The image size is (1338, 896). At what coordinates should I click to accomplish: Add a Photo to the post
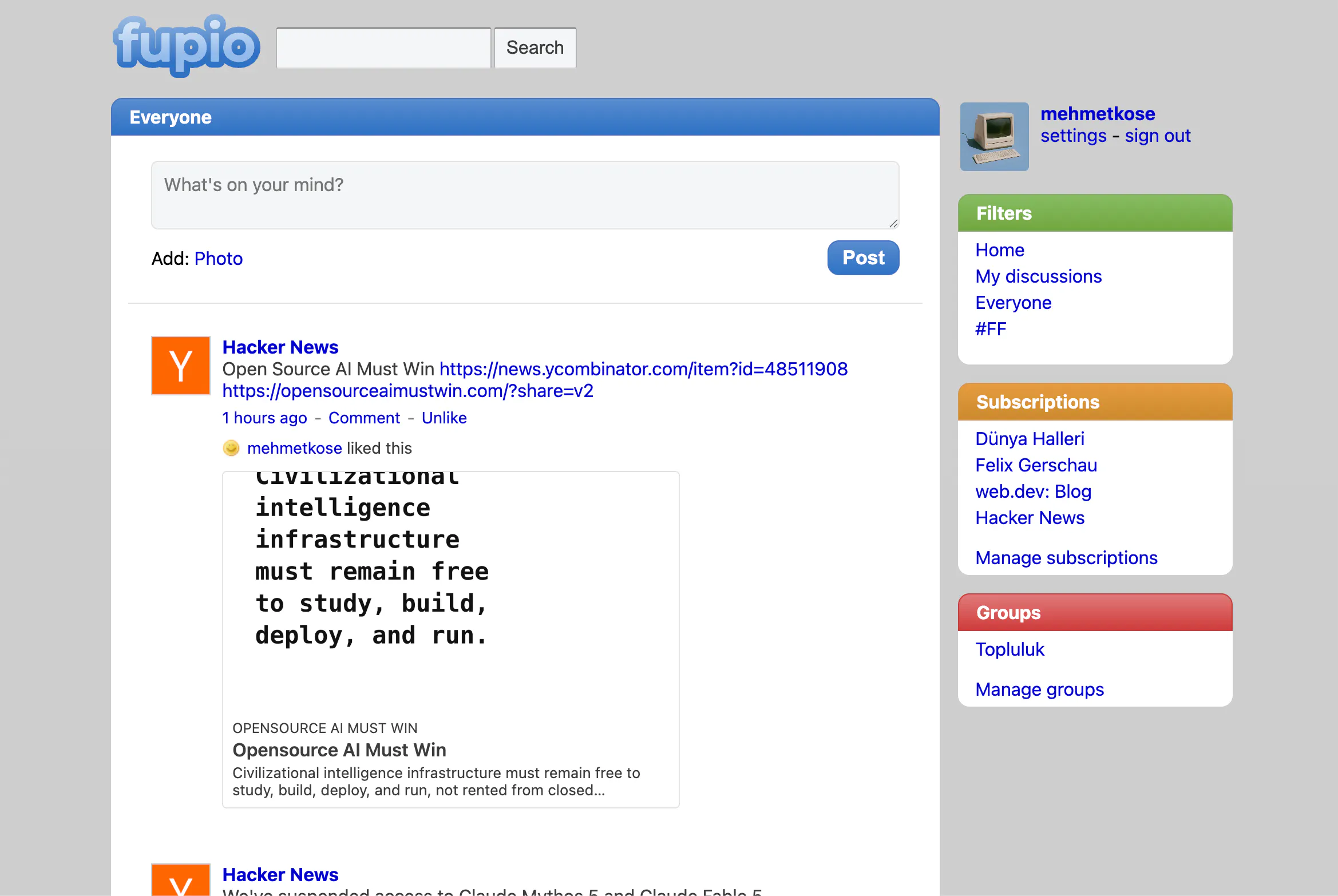[x=219, y=259]
